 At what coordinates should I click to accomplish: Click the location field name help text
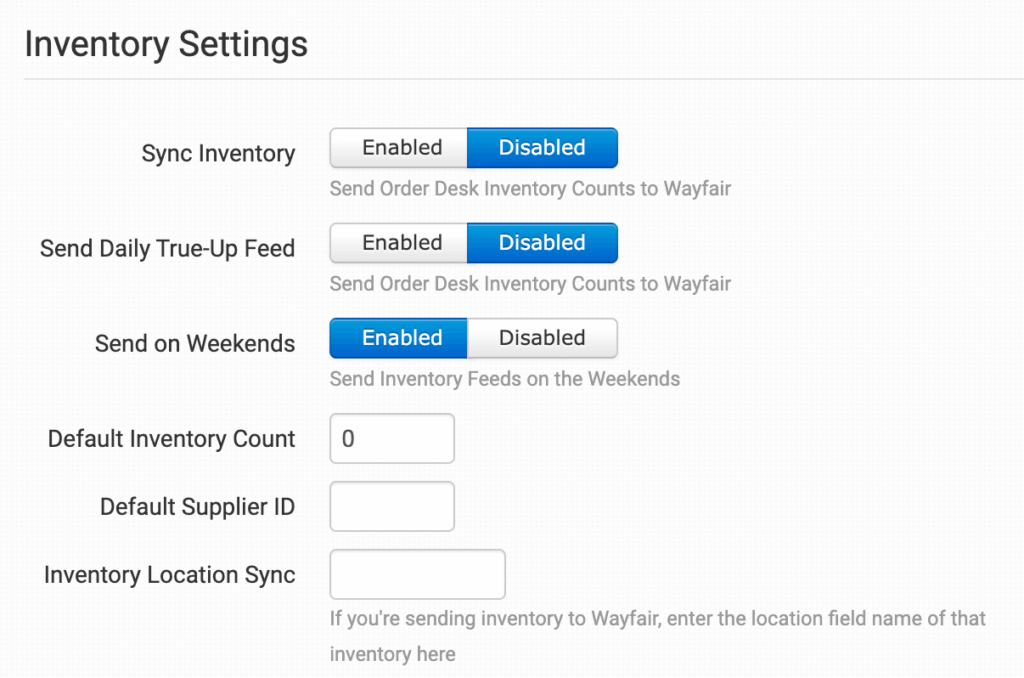pos(657,619)
